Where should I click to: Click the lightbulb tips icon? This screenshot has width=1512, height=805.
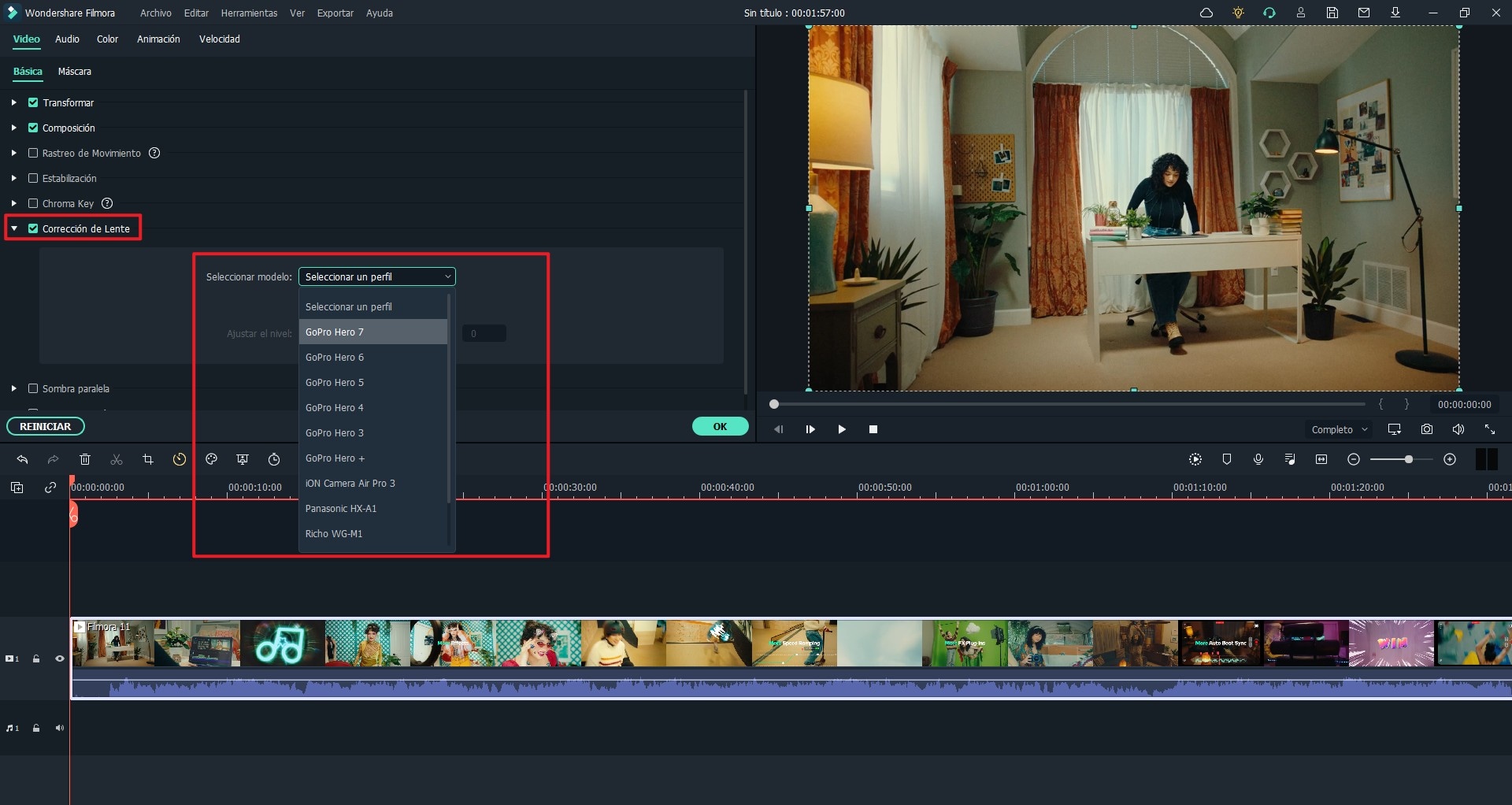tap(1238, 13)
